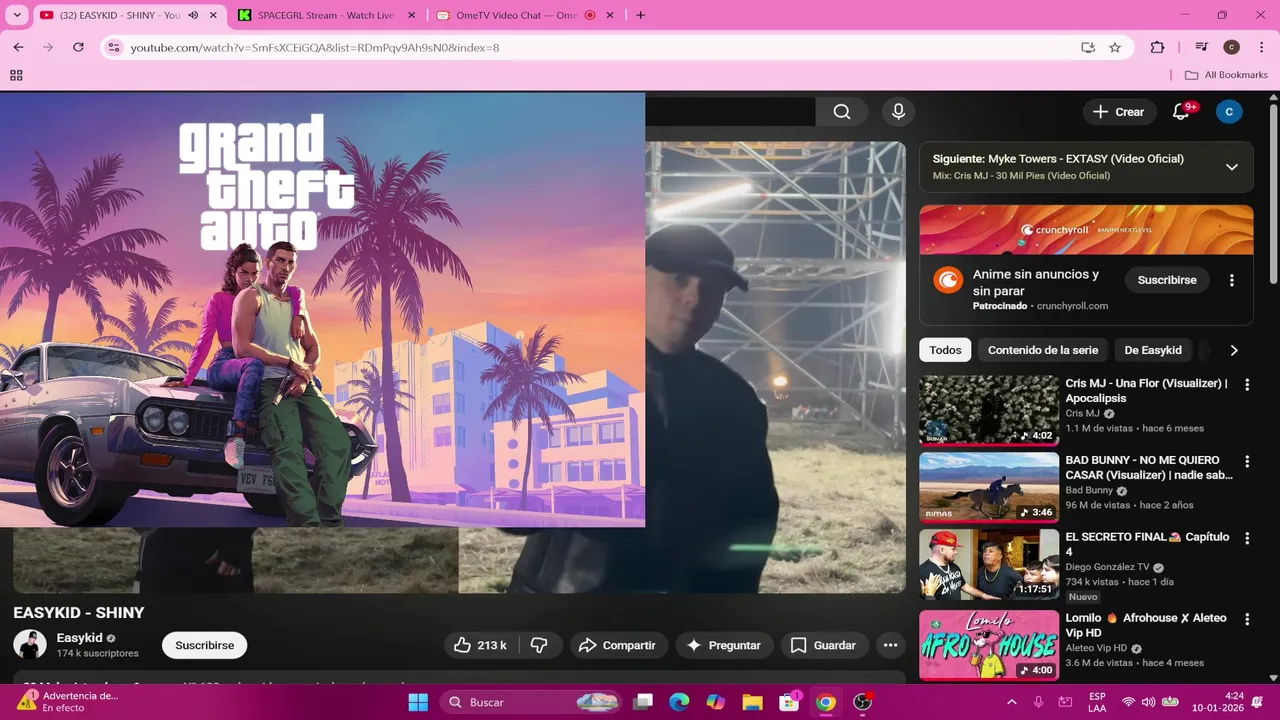Mute the YouTube tab audio
The width and height of the screenshot is (1280, 720).
coord(193,15)
